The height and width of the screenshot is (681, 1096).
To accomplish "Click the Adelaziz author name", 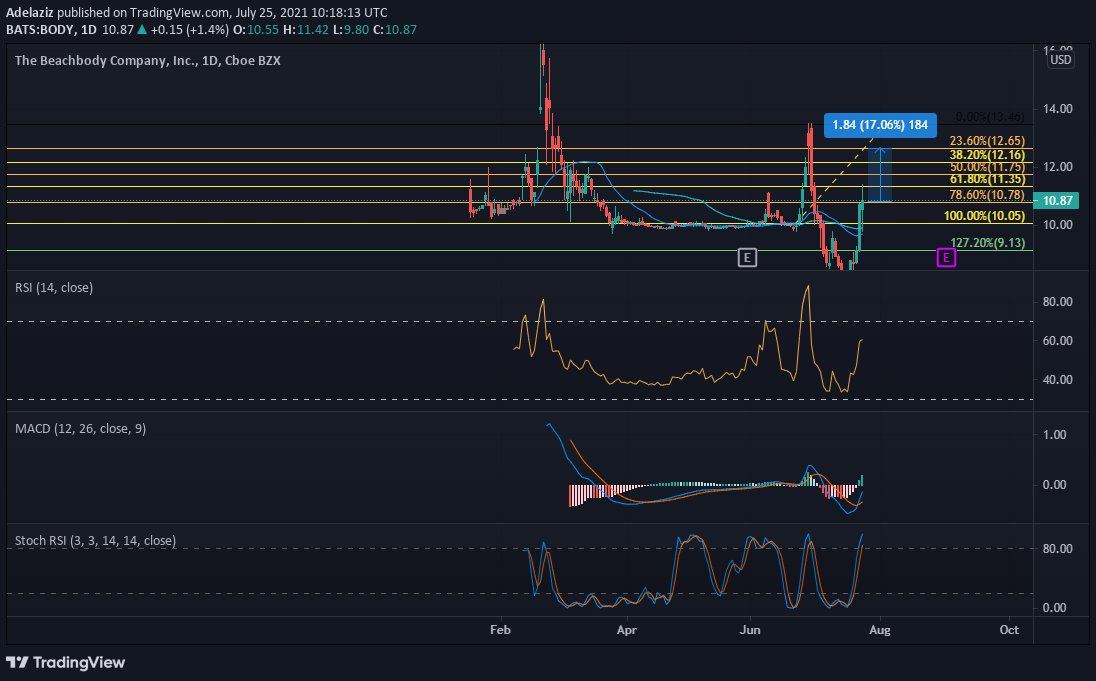I will (30, 13).
